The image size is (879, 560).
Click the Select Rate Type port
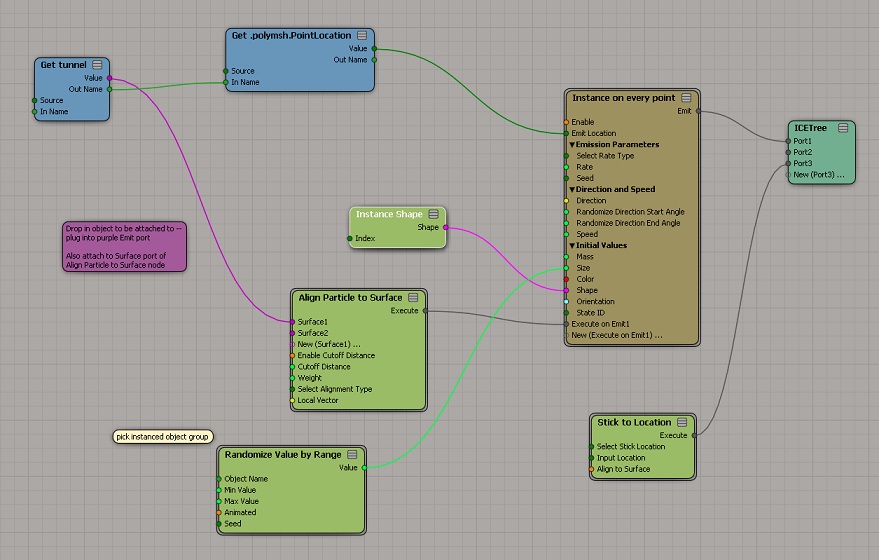click(566, 156)
